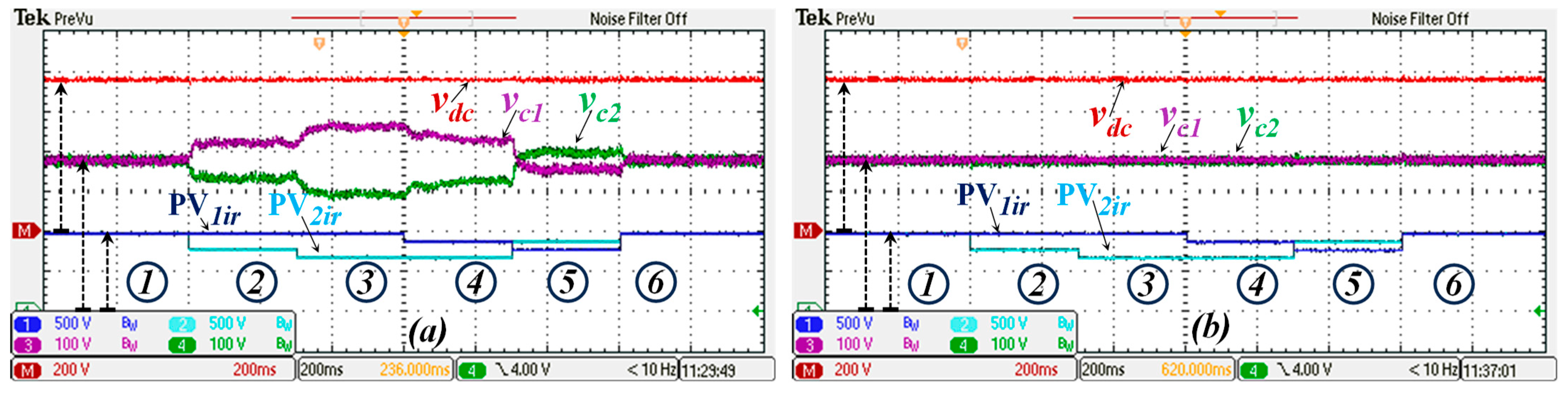Click red M waveform marker on right scope's left edge
1568x394 pixels.
(807, 231)
